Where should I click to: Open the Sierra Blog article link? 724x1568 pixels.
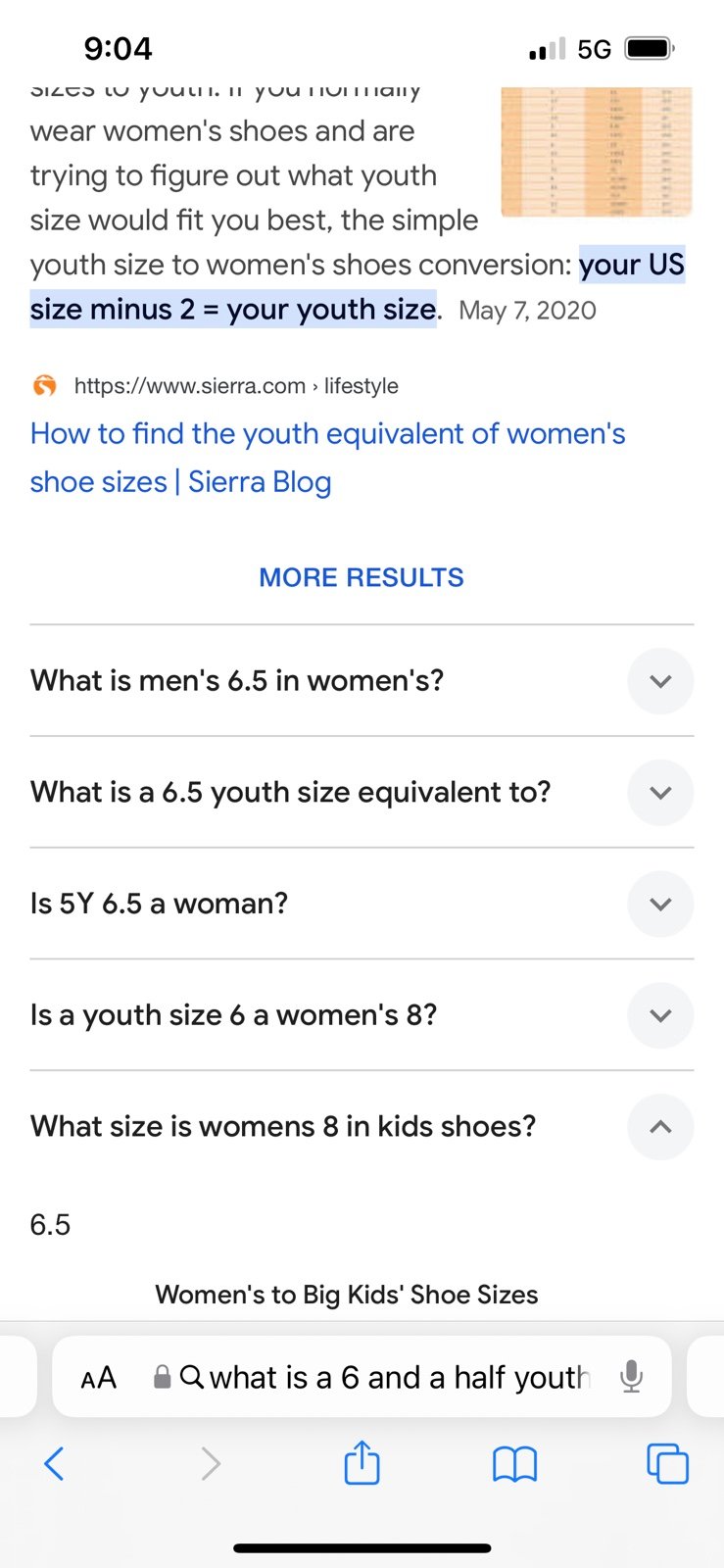coord(327,458)
